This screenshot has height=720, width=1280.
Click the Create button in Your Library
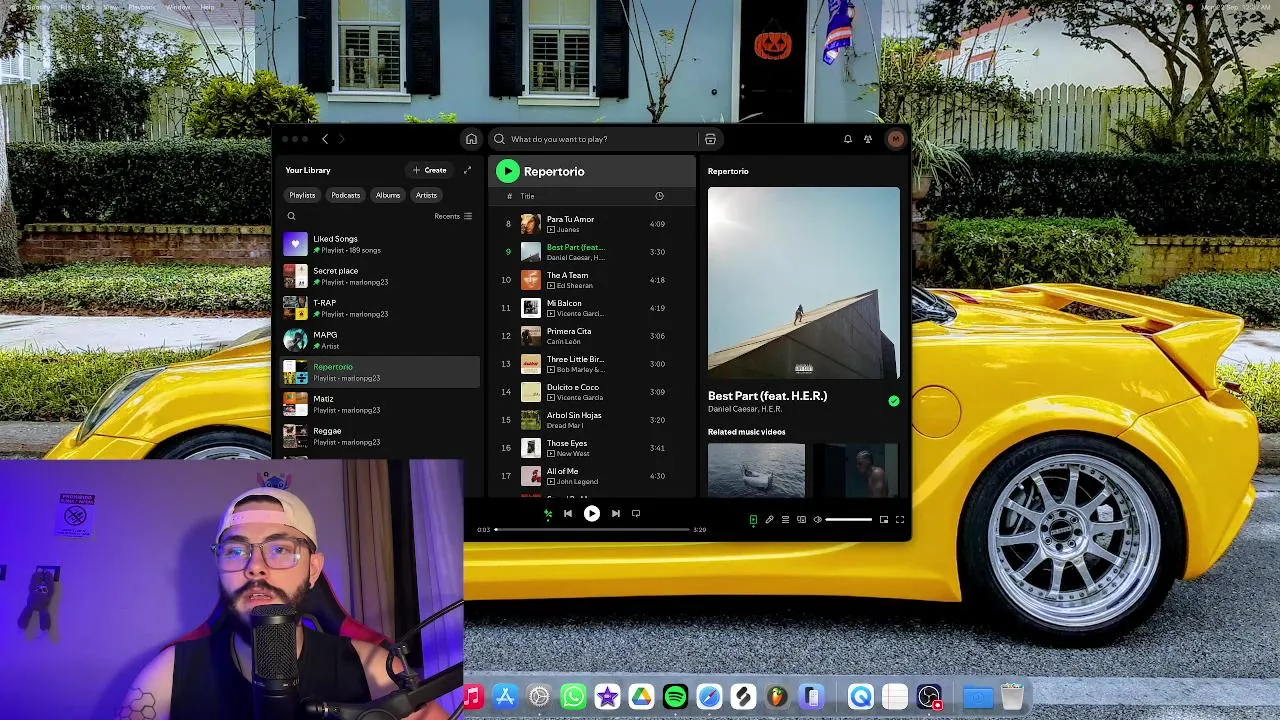430,170
